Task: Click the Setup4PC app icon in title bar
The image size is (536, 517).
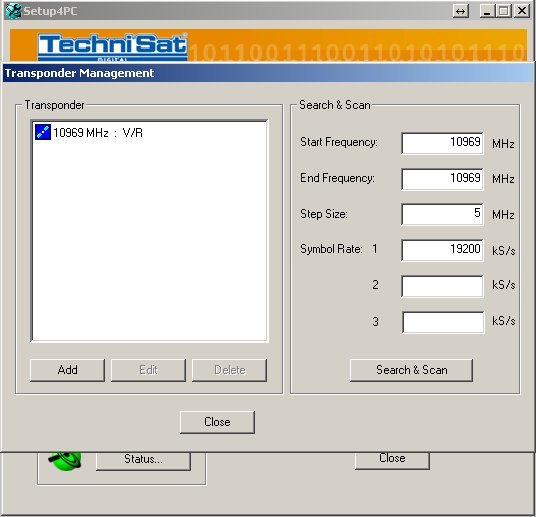Action: [13, 11]
